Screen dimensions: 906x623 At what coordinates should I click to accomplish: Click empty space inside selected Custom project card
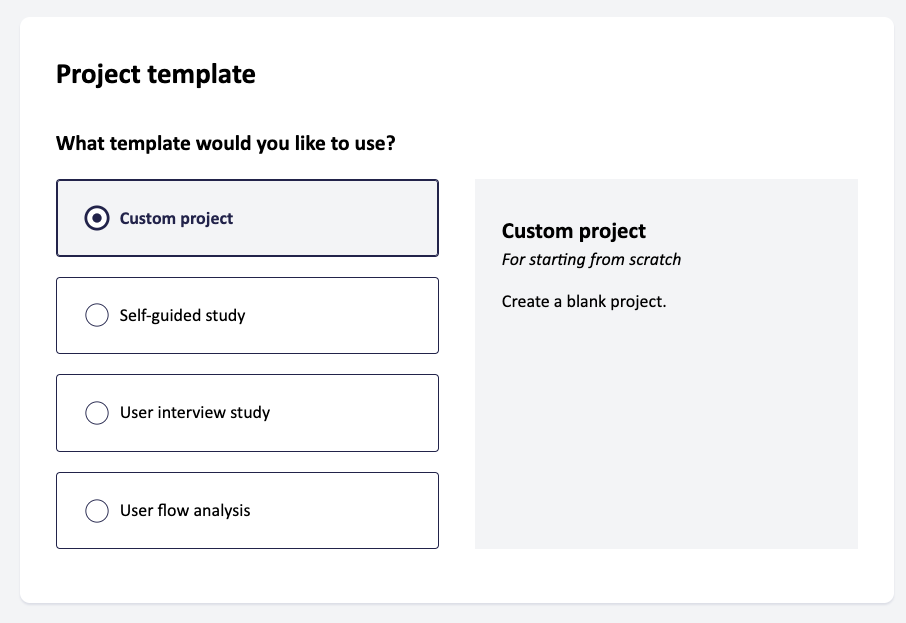(350, 218)
